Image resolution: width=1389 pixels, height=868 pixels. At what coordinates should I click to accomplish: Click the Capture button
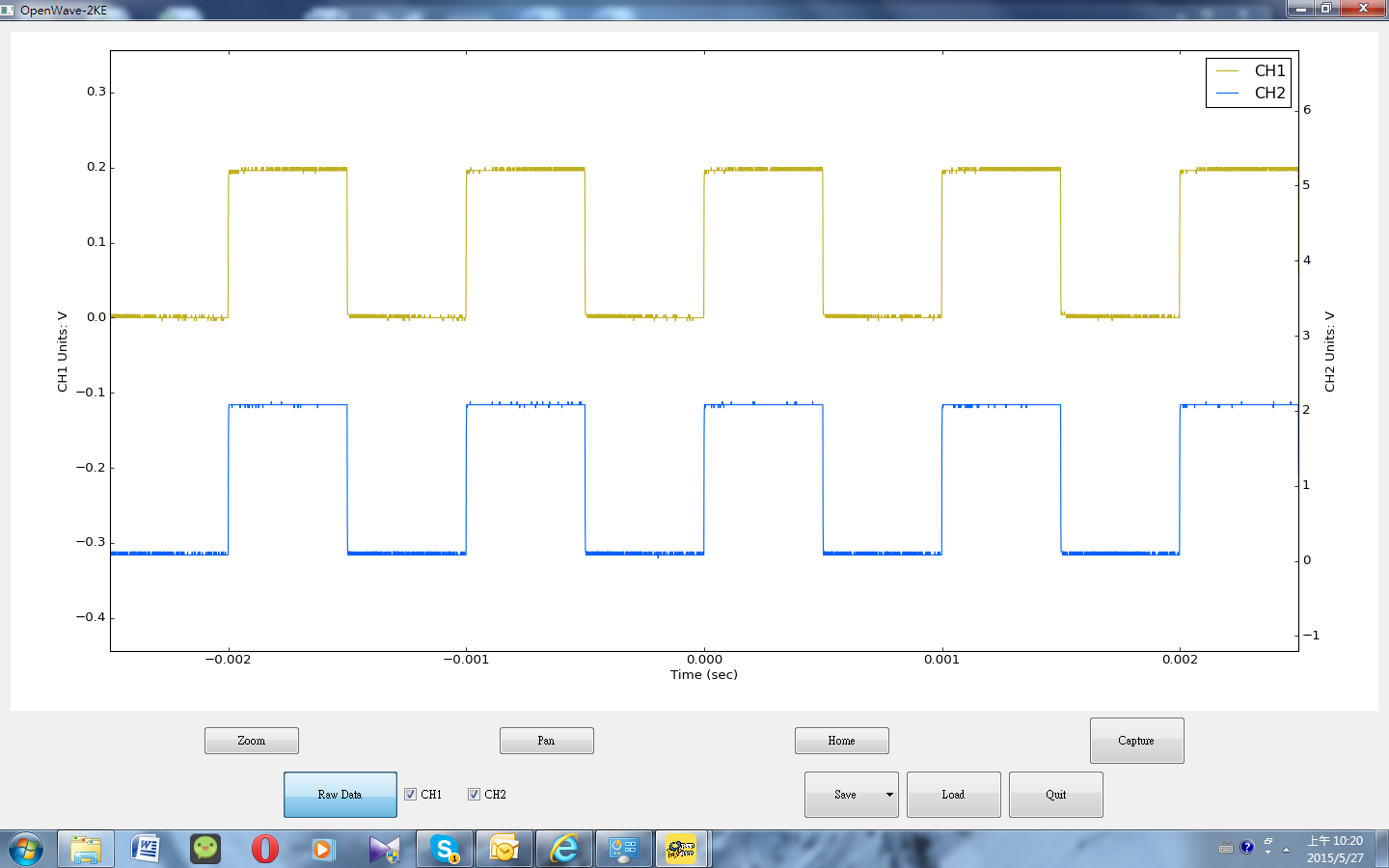(x=1136, y=741)
